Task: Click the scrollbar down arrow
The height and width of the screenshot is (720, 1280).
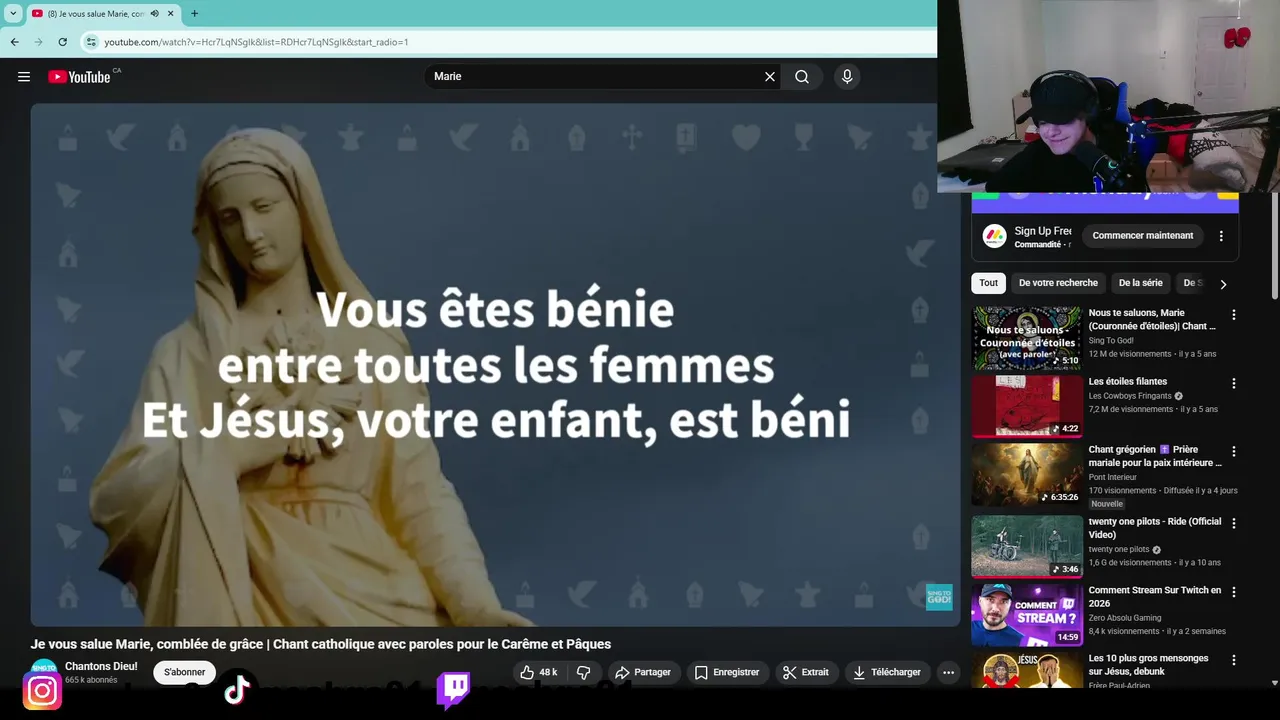Action: (1274, 683)
